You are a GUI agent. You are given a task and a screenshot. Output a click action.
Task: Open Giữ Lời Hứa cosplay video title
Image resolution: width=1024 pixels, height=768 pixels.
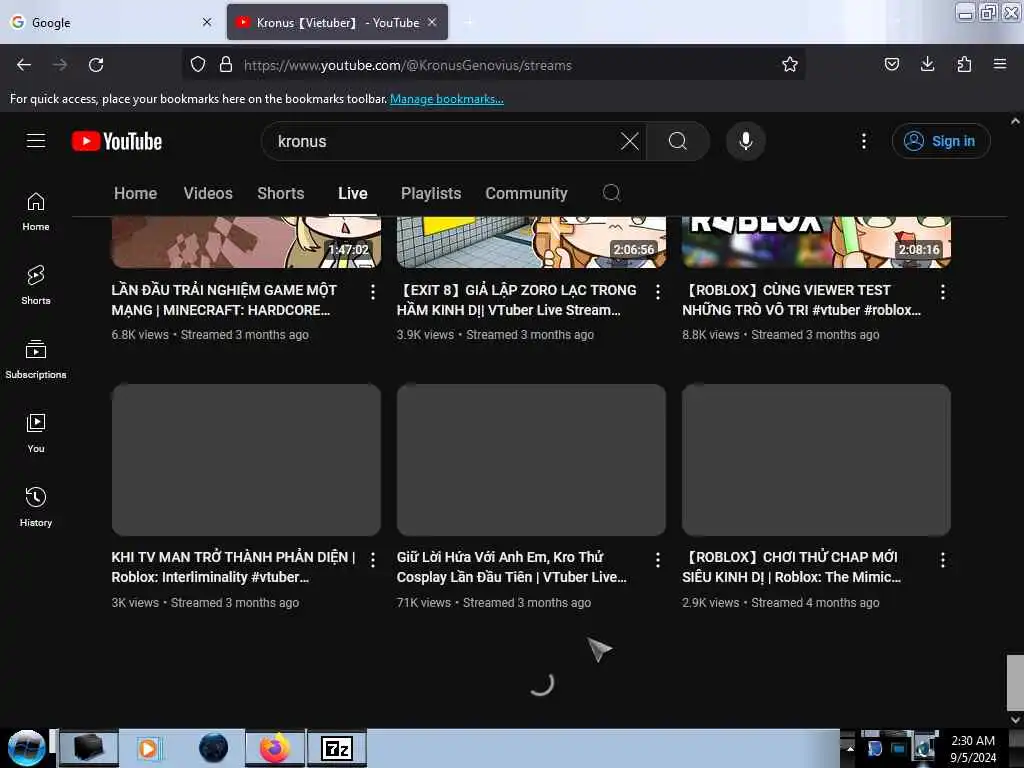tap(511, 567)
